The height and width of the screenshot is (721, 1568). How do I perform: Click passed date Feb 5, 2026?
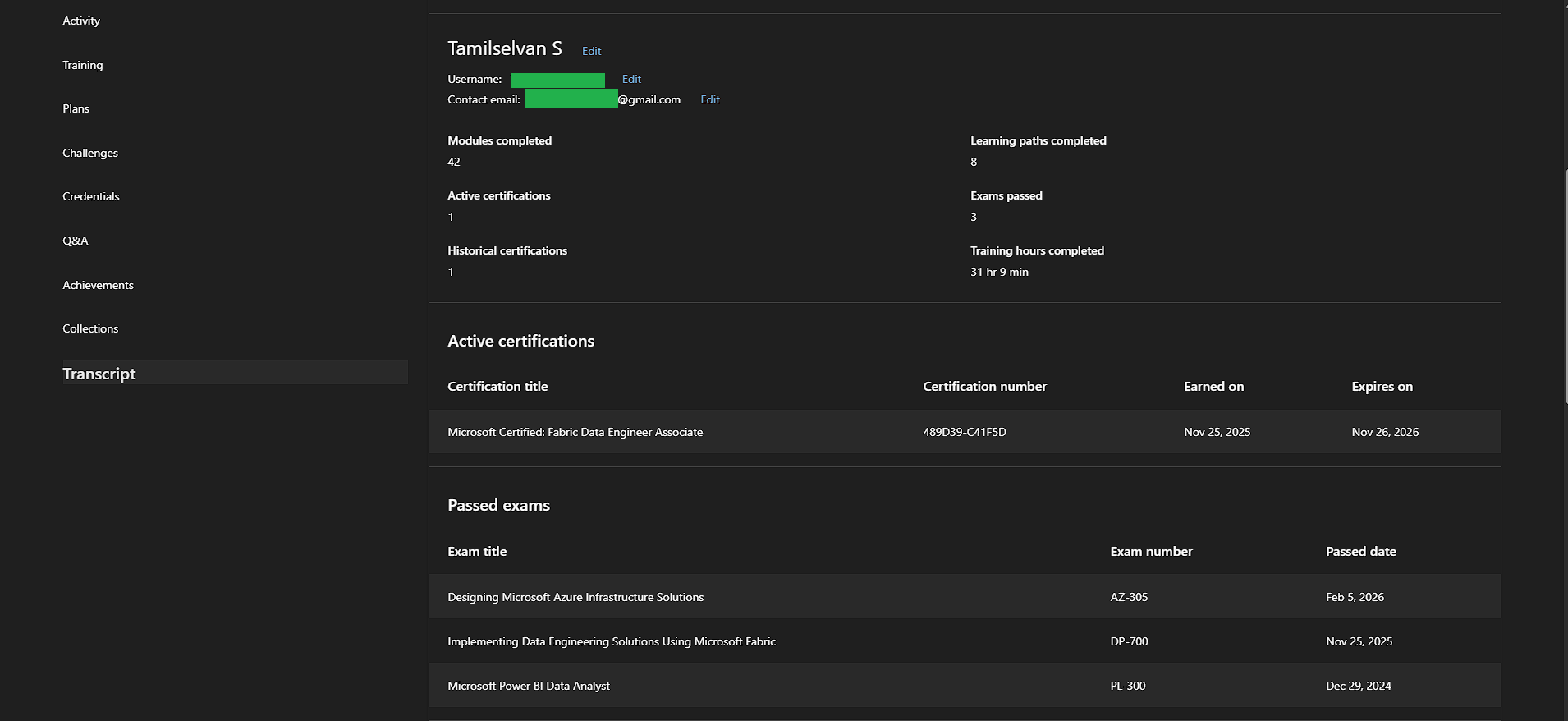tap(1355, 597)
